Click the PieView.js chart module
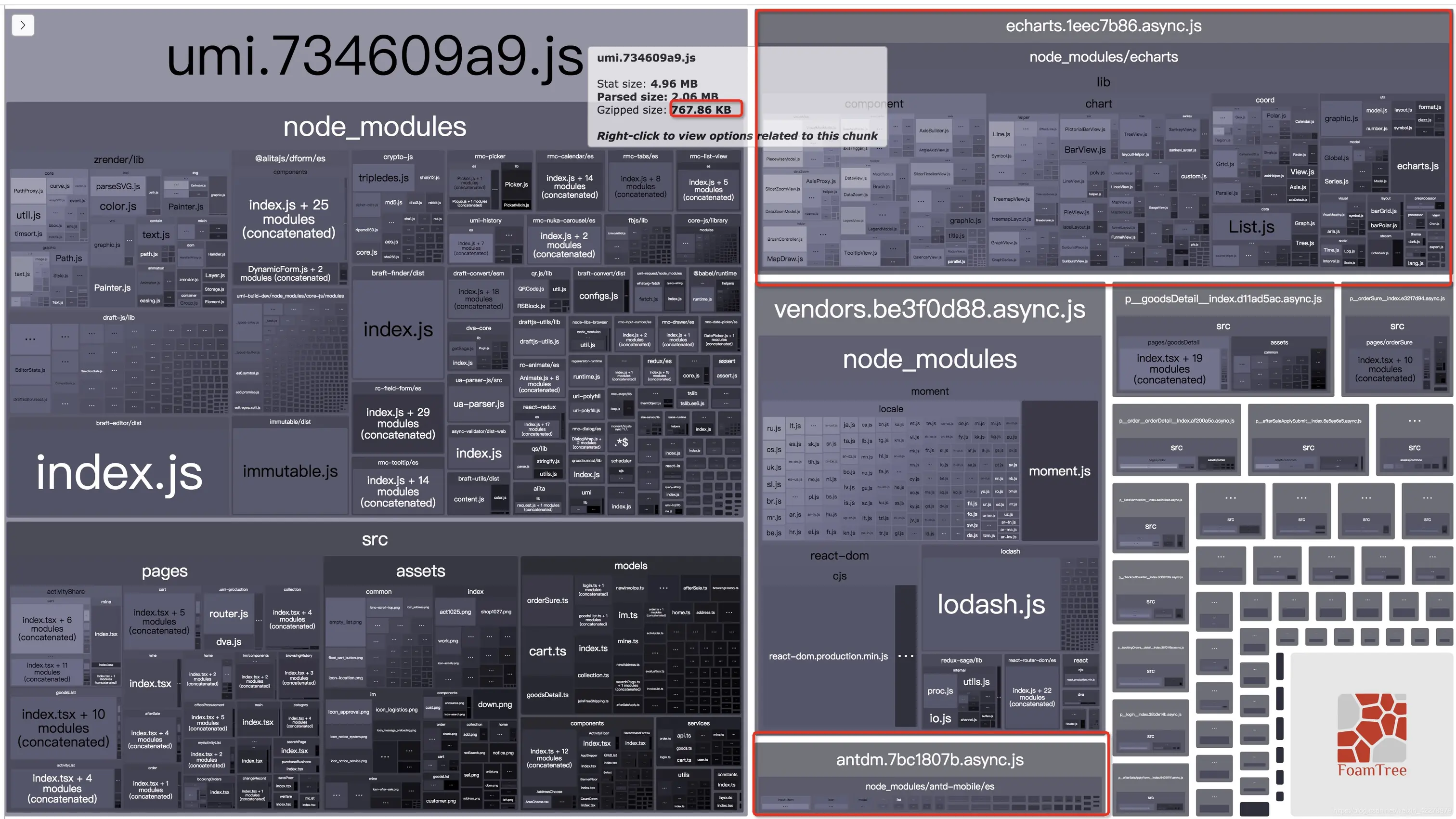Screen dimensions: 1456x819 pos(1076,212)
